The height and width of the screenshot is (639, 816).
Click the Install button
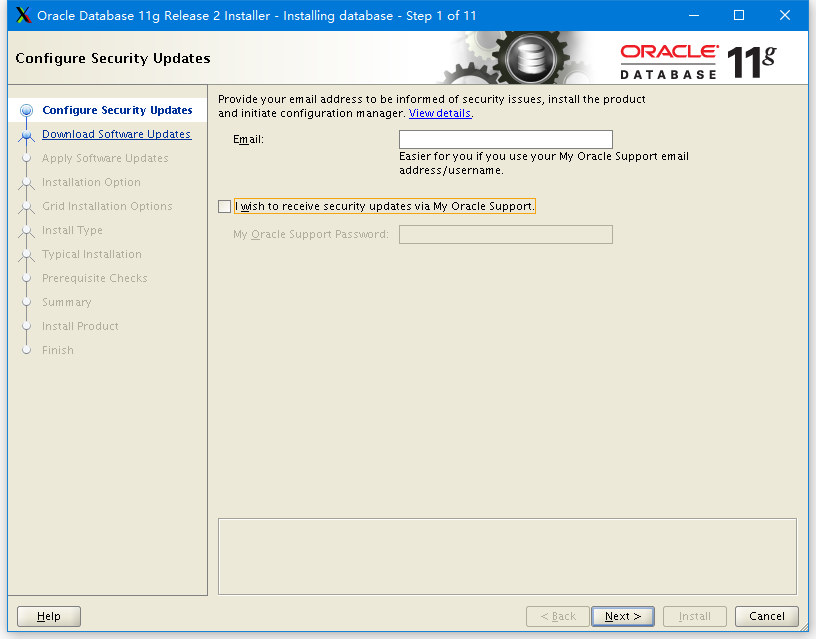coord(695,616)
